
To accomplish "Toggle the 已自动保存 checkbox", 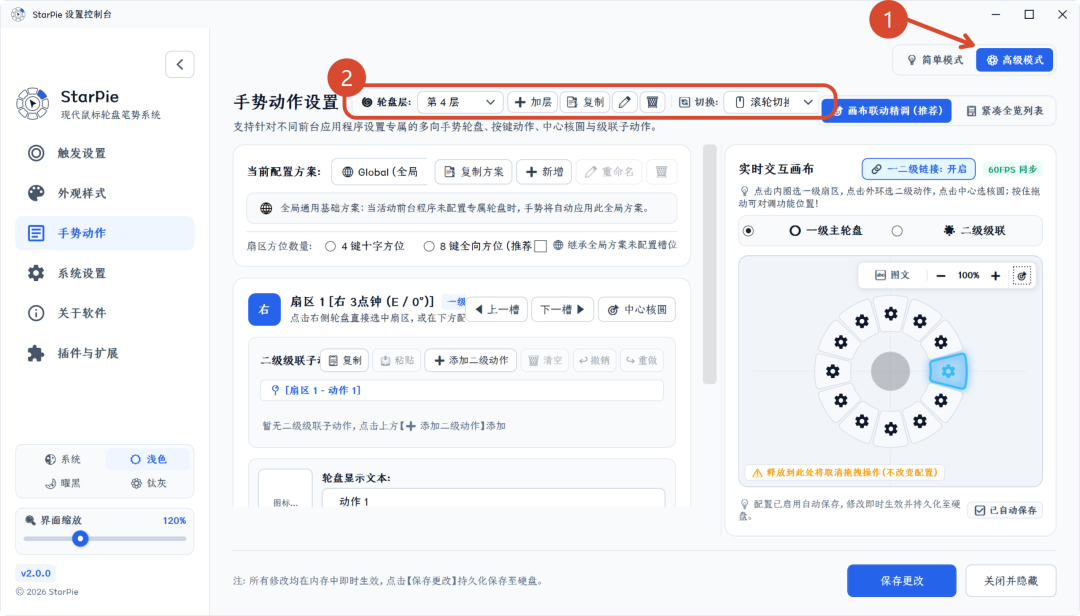I will pyautogui.click(x=980, y=511).
